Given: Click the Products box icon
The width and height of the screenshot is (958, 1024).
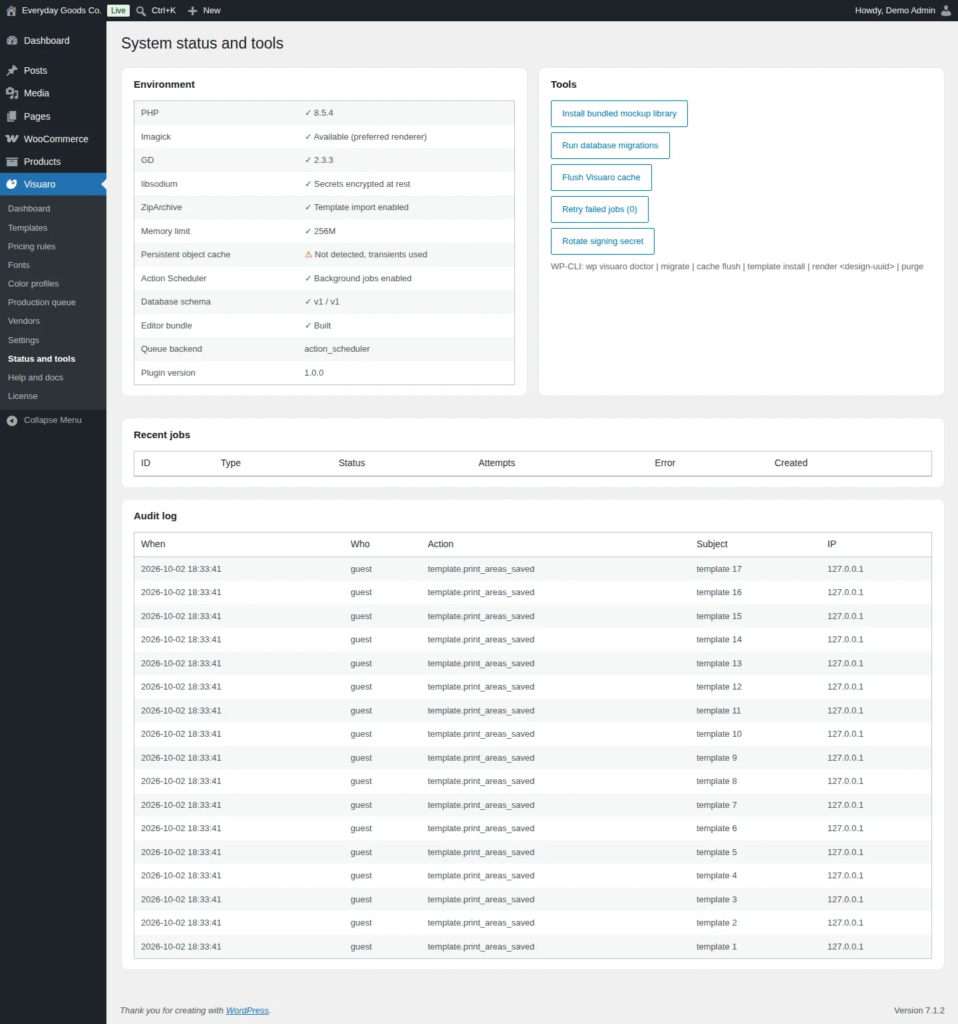Looking at the screenshot, I should 12,161.
